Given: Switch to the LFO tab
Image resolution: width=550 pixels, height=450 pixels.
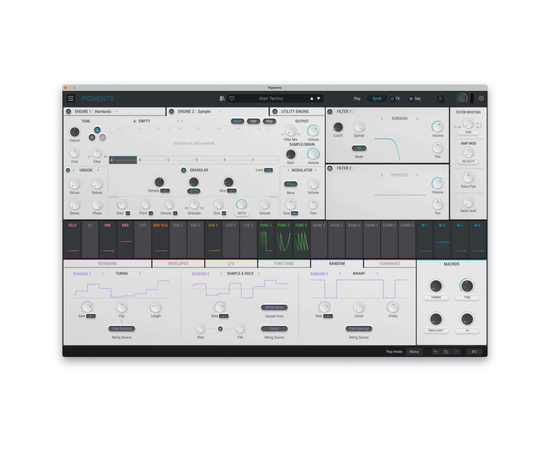Looking at the screenshot, I should (231, 263).
